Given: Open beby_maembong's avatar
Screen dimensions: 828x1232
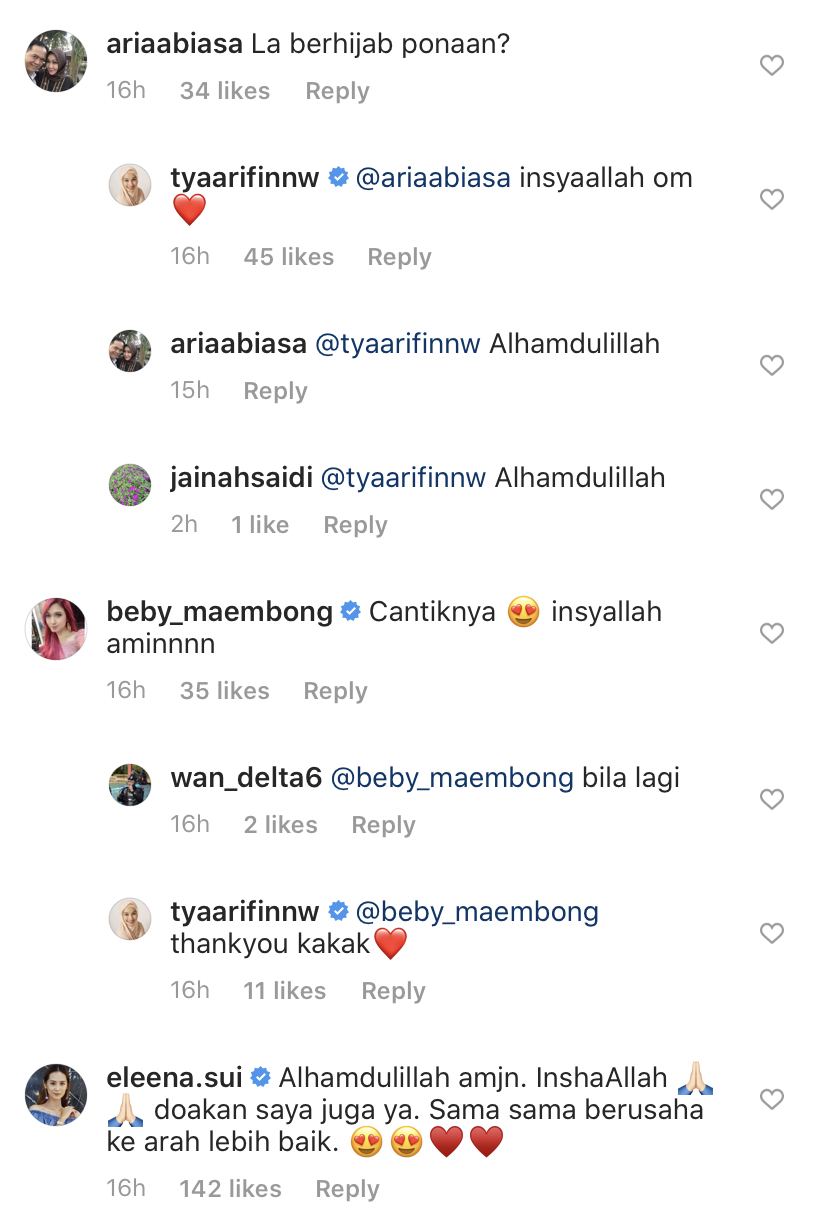Looking at the screenshot, I should (x=55, y=630).
